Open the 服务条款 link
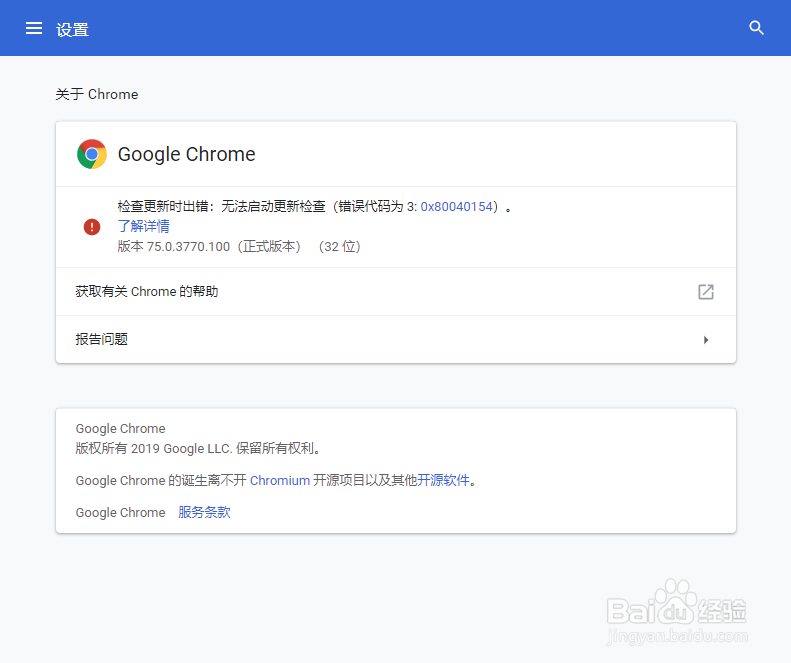The height and width of the screenshot is (663, 791). point(204,512)
